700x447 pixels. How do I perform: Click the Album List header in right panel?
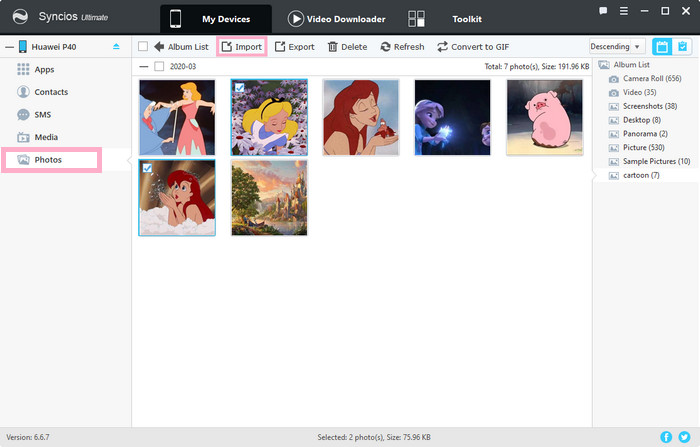(x=624, y=65)
